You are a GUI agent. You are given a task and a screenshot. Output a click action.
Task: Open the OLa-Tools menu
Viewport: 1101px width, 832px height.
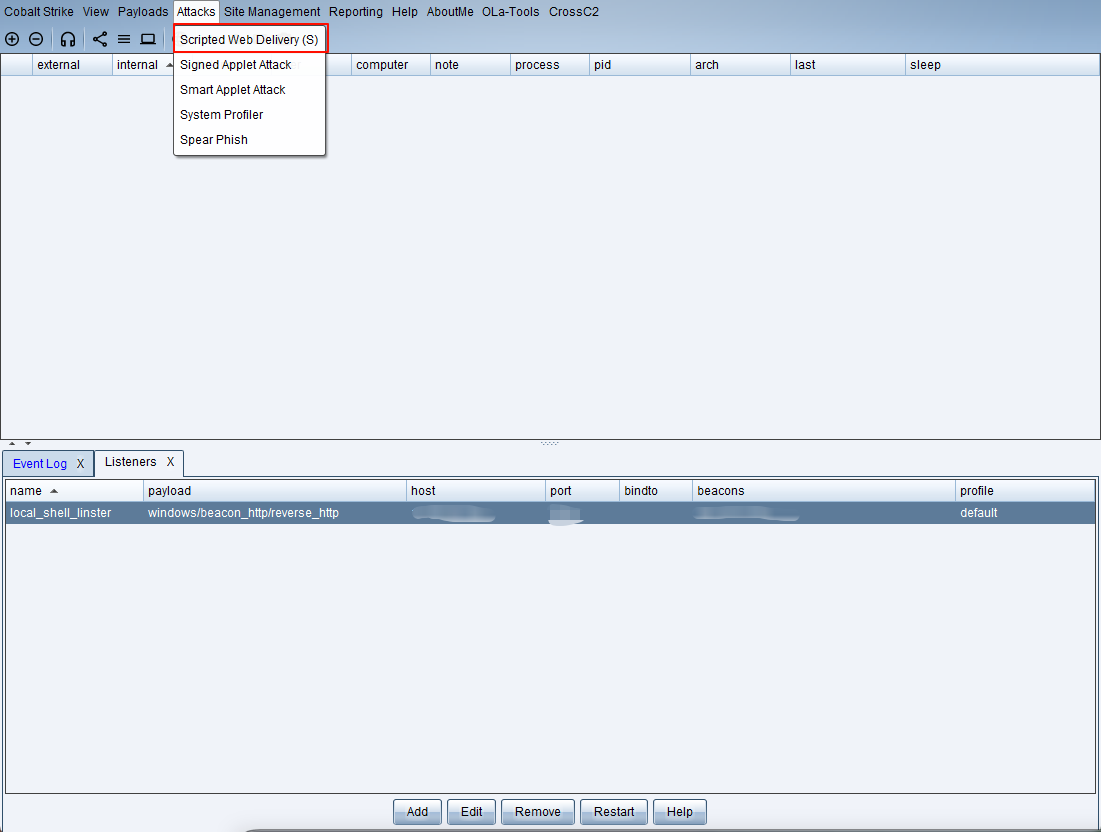[510, 12]
